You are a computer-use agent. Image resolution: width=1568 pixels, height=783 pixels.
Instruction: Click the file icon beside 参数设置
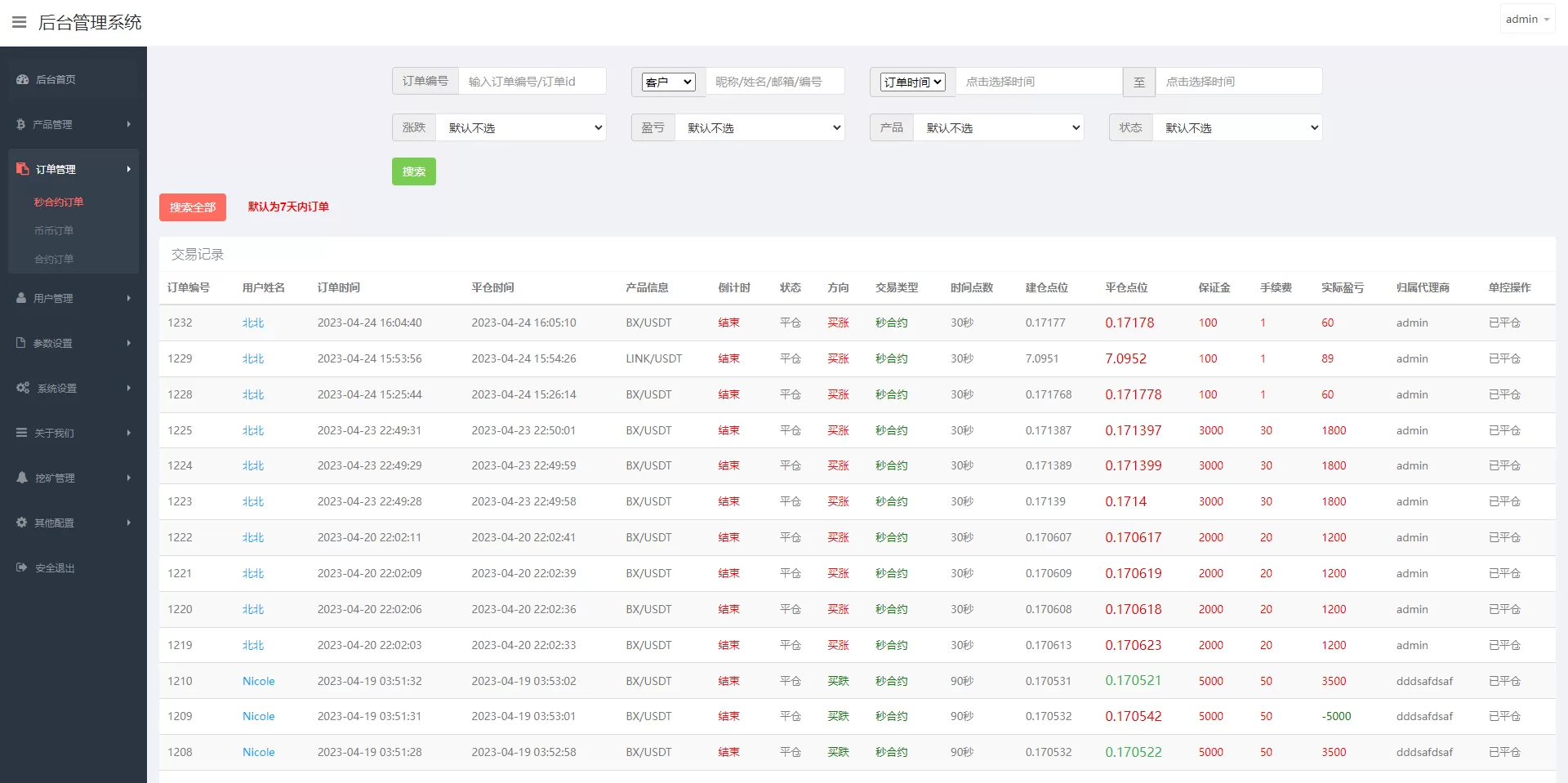click(21, 343)
